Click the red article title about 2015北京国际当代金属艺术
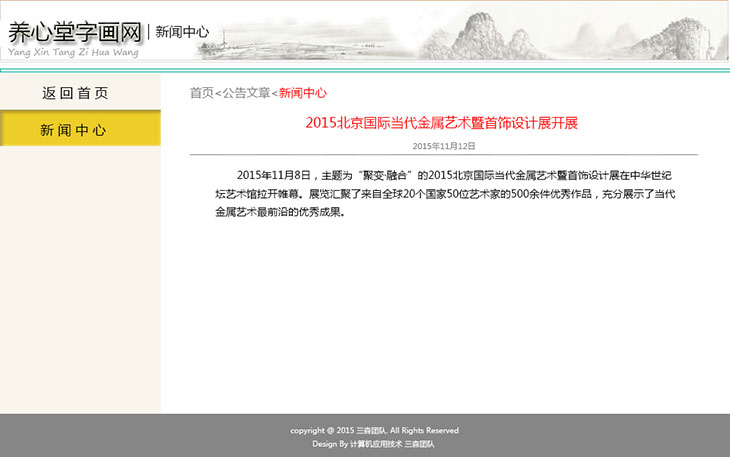This screenshot has width=730, height=457. click(x=442, y=124)
